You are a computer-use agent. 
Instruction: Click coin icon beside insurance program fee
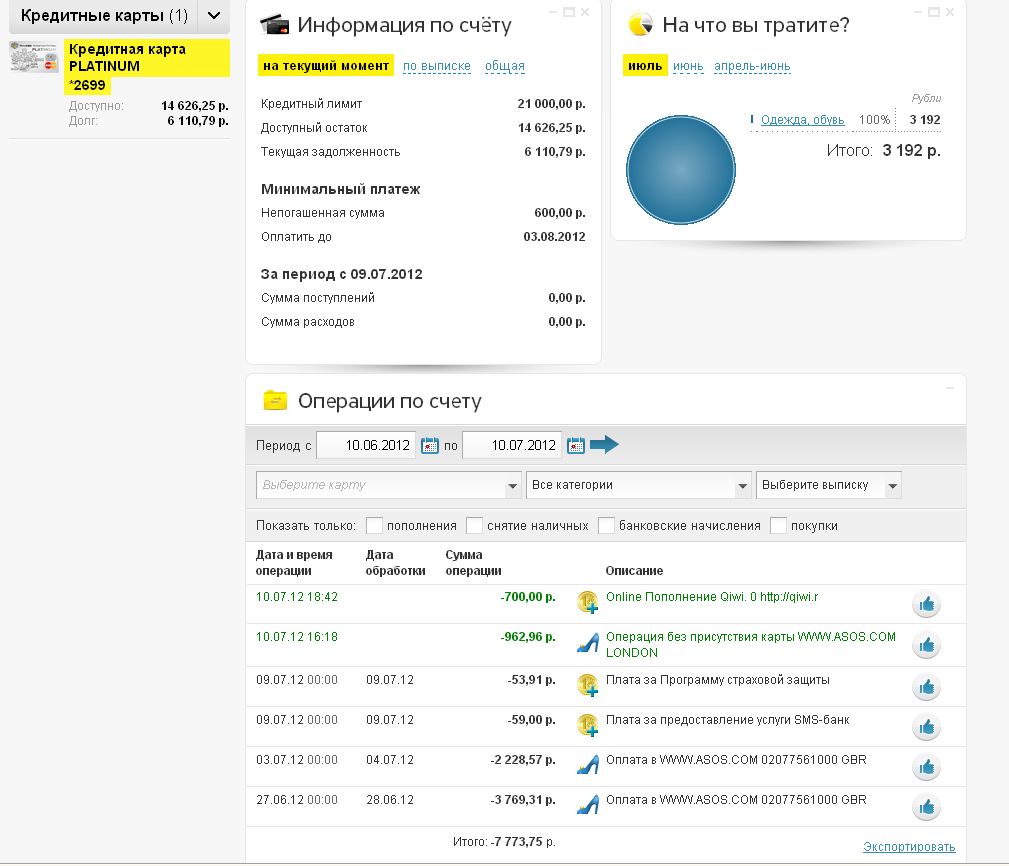point(588,685)
